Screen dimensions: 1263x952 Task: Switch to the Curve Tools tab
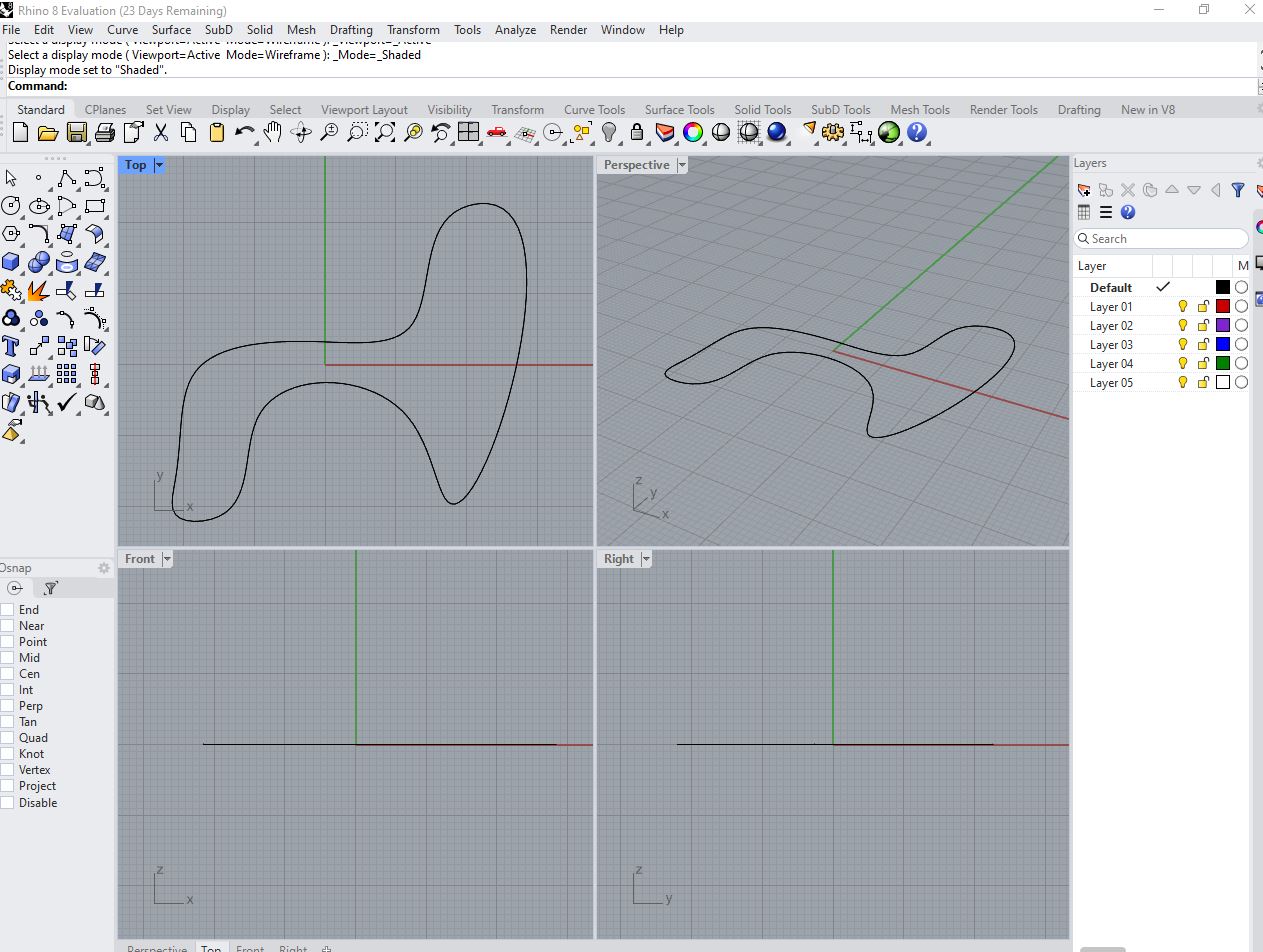[x=594, y=109]
